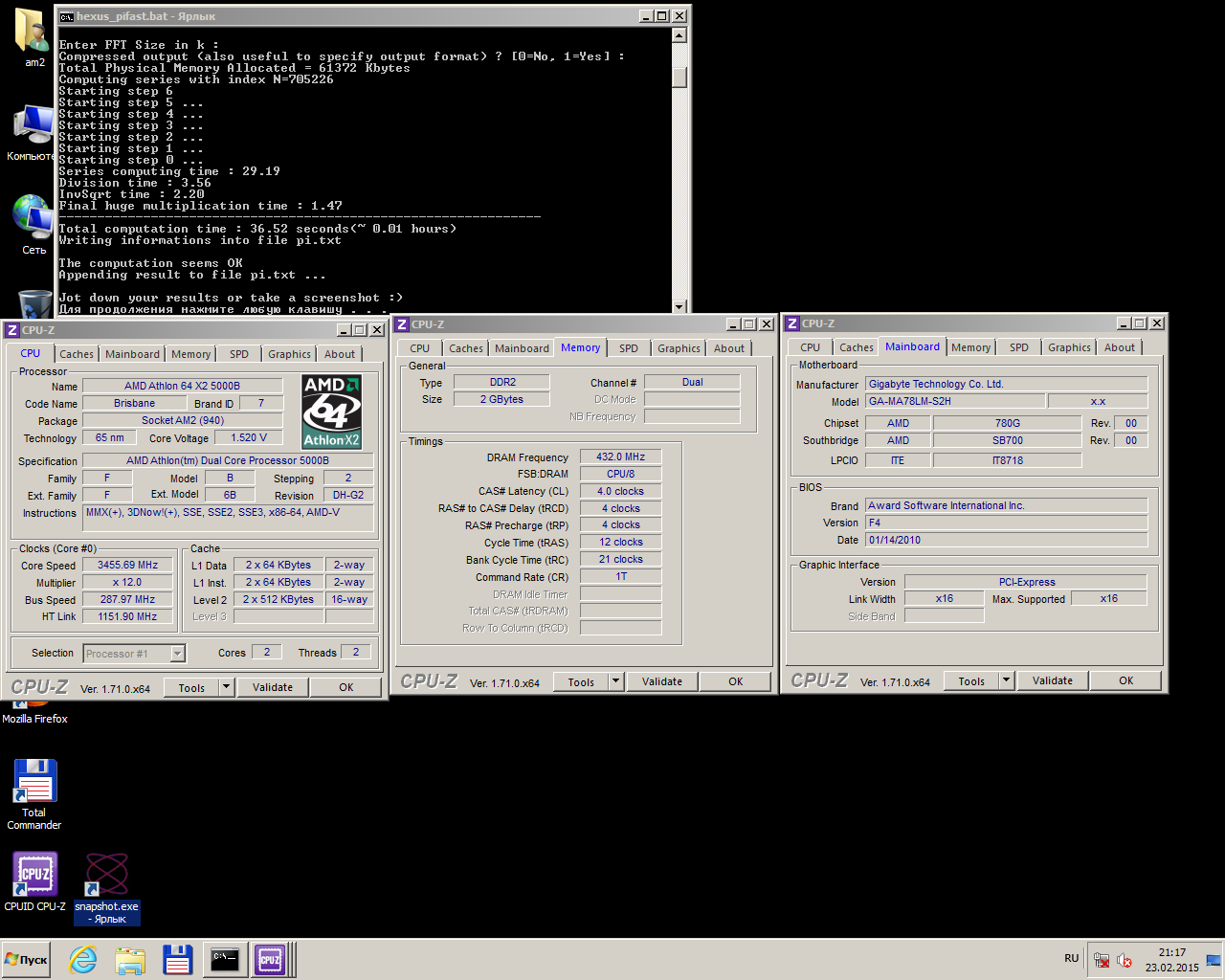Screen dimensions: 1225x980
Task: Click Tools button in first CPU-Z window
Action: [x=191, y=687]
